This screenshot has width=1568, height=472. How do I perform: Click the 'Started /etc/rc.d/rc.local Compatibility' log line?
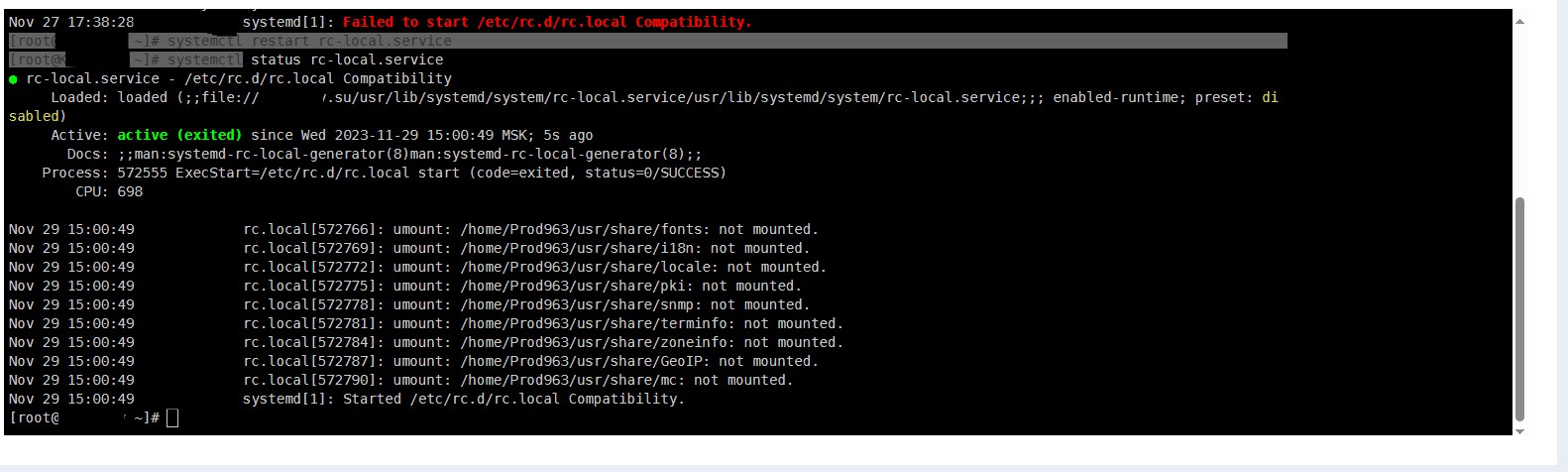463,399
